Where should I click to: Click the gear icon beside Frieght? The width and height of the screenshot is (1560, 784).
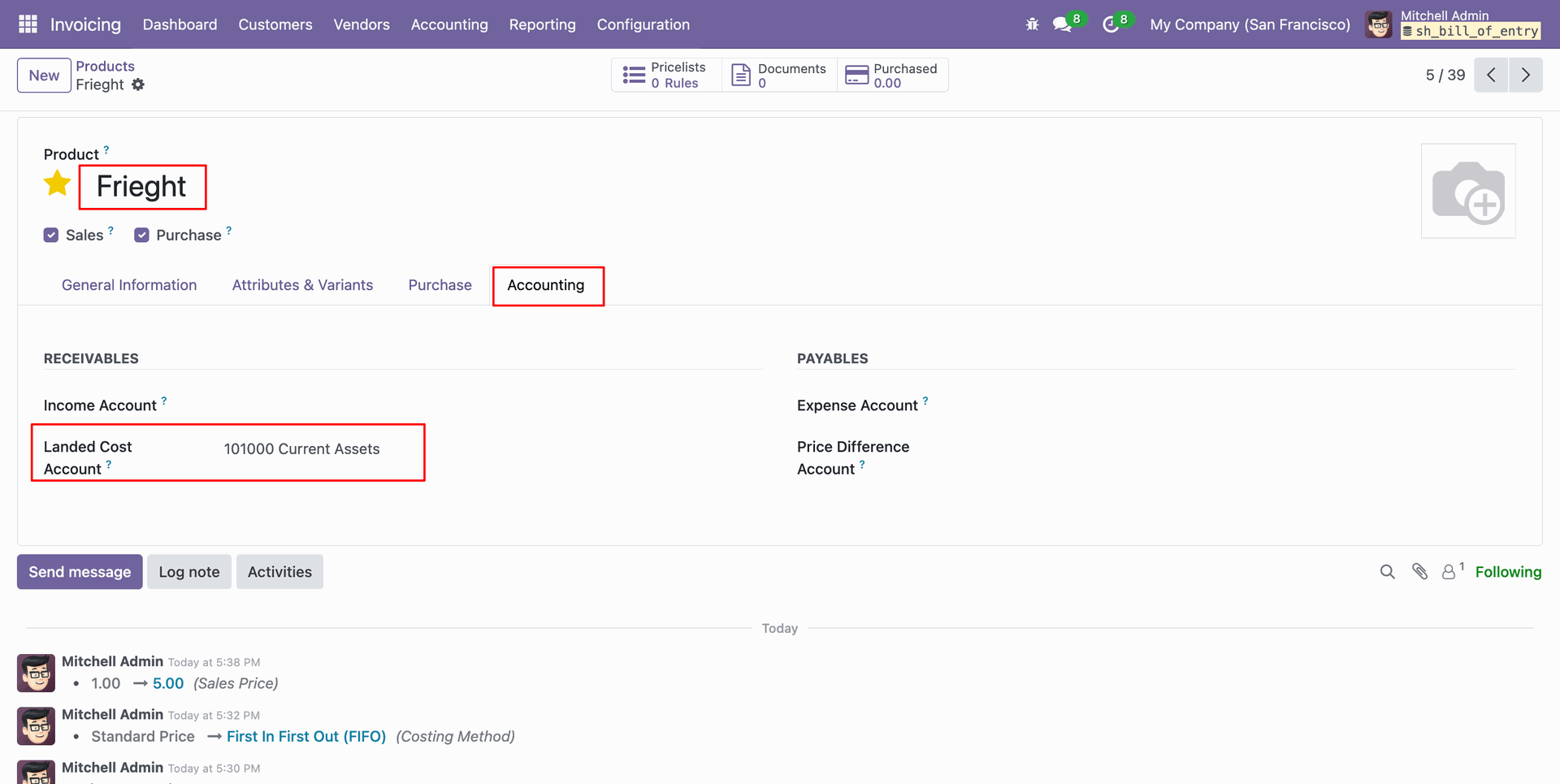[x=138, y=84]
